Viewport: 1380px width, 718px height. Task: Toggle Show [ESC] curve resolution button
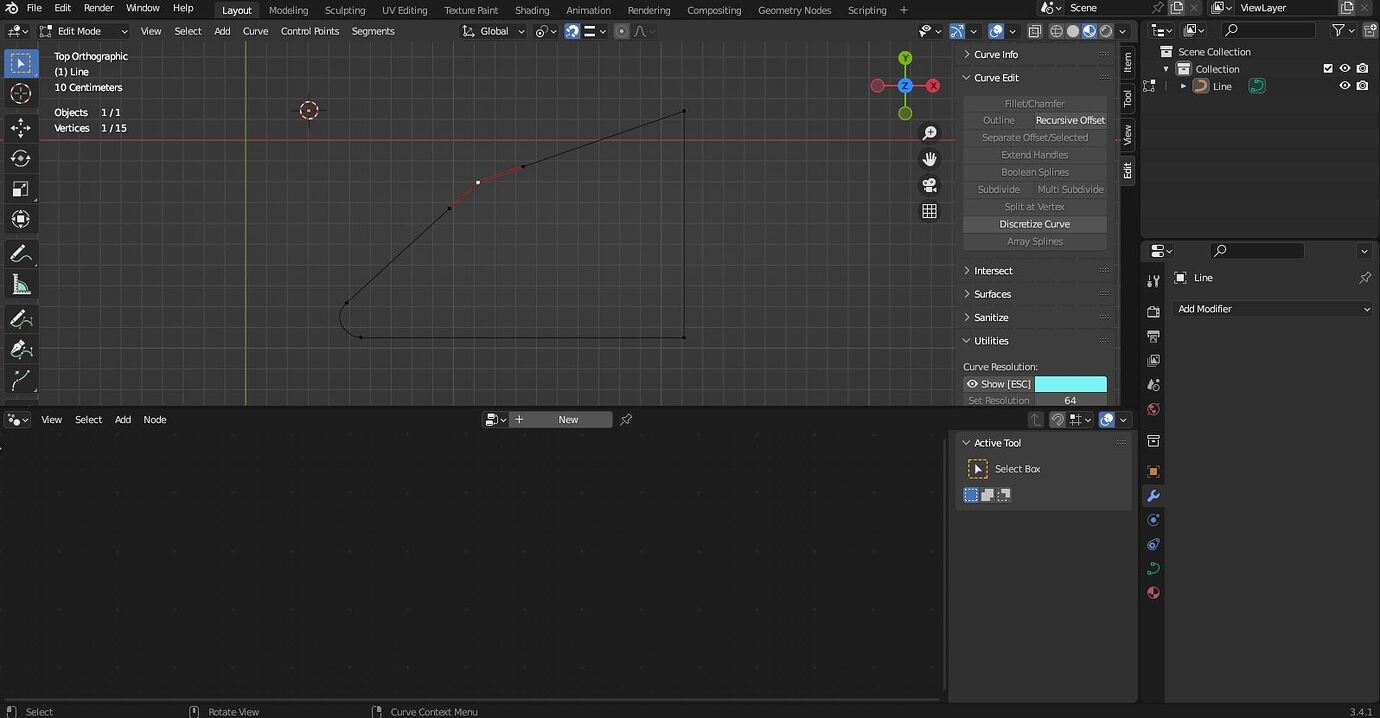pyautogui.click(x=999, y=384)
